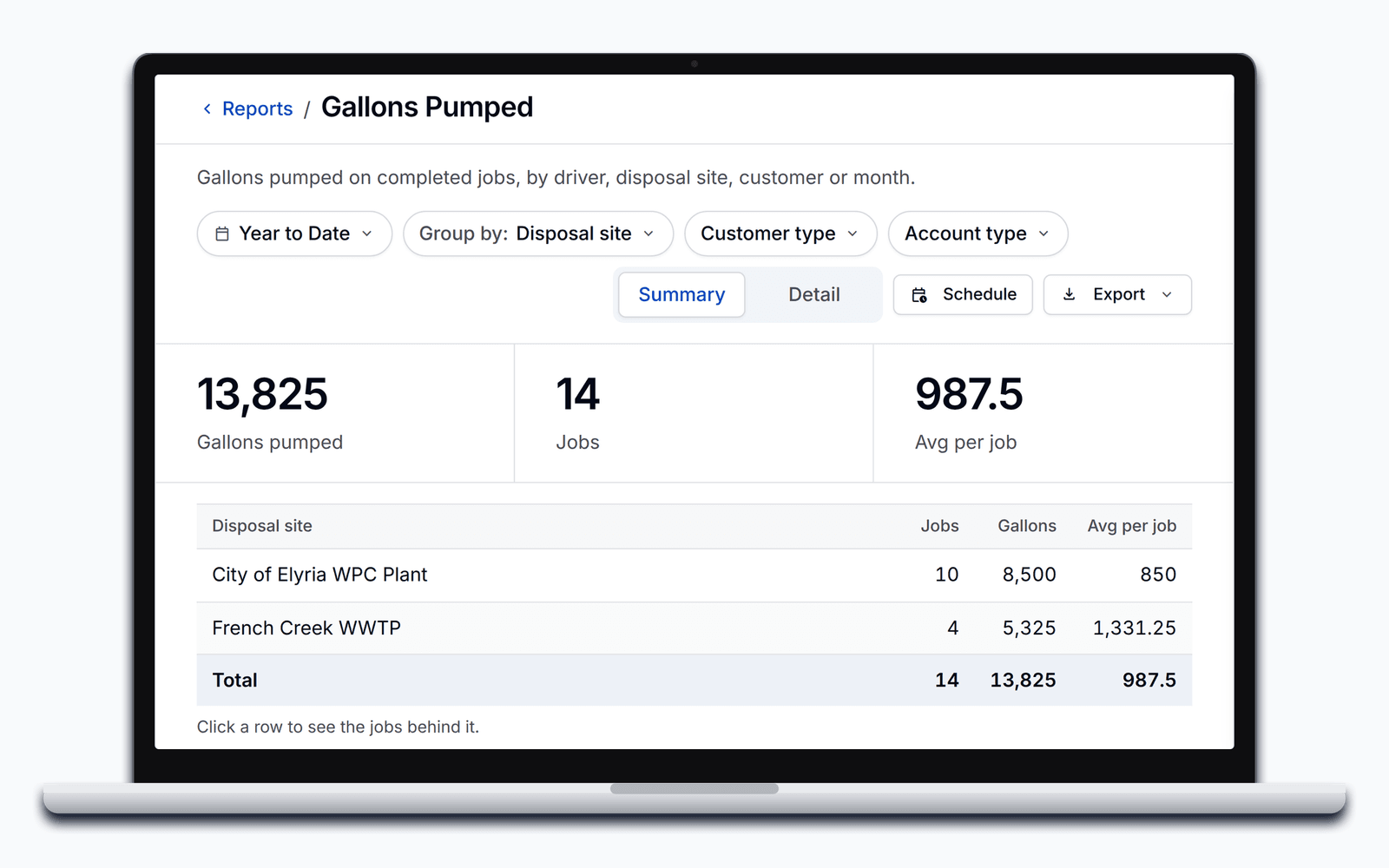Screen dimensions: 1389x868
Task: Select the City of Elyria WPC Plant row
Action: point(694,575)
